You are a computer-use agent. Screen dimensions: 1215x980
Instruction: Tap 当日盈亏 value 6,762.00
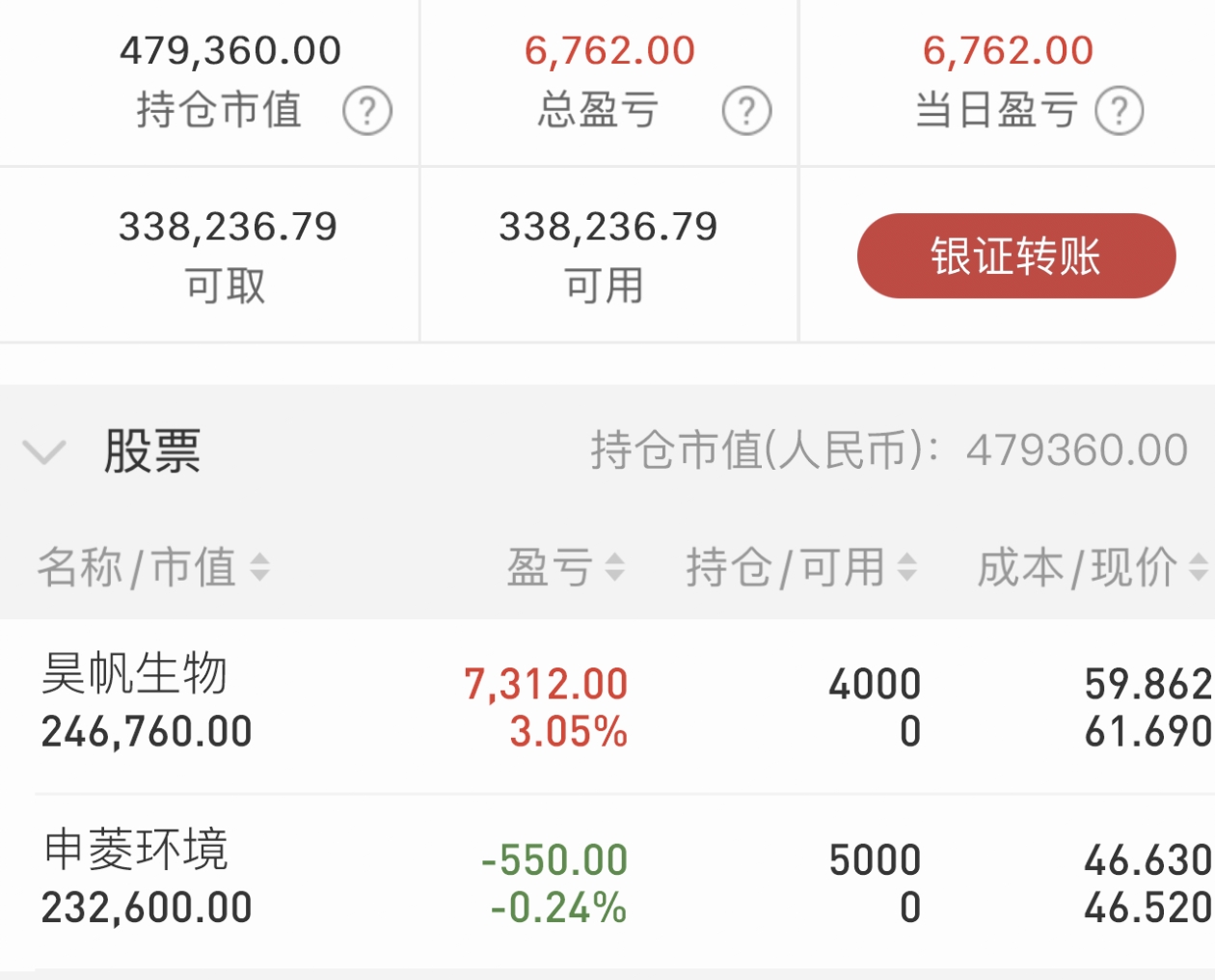pos(1008,50)
